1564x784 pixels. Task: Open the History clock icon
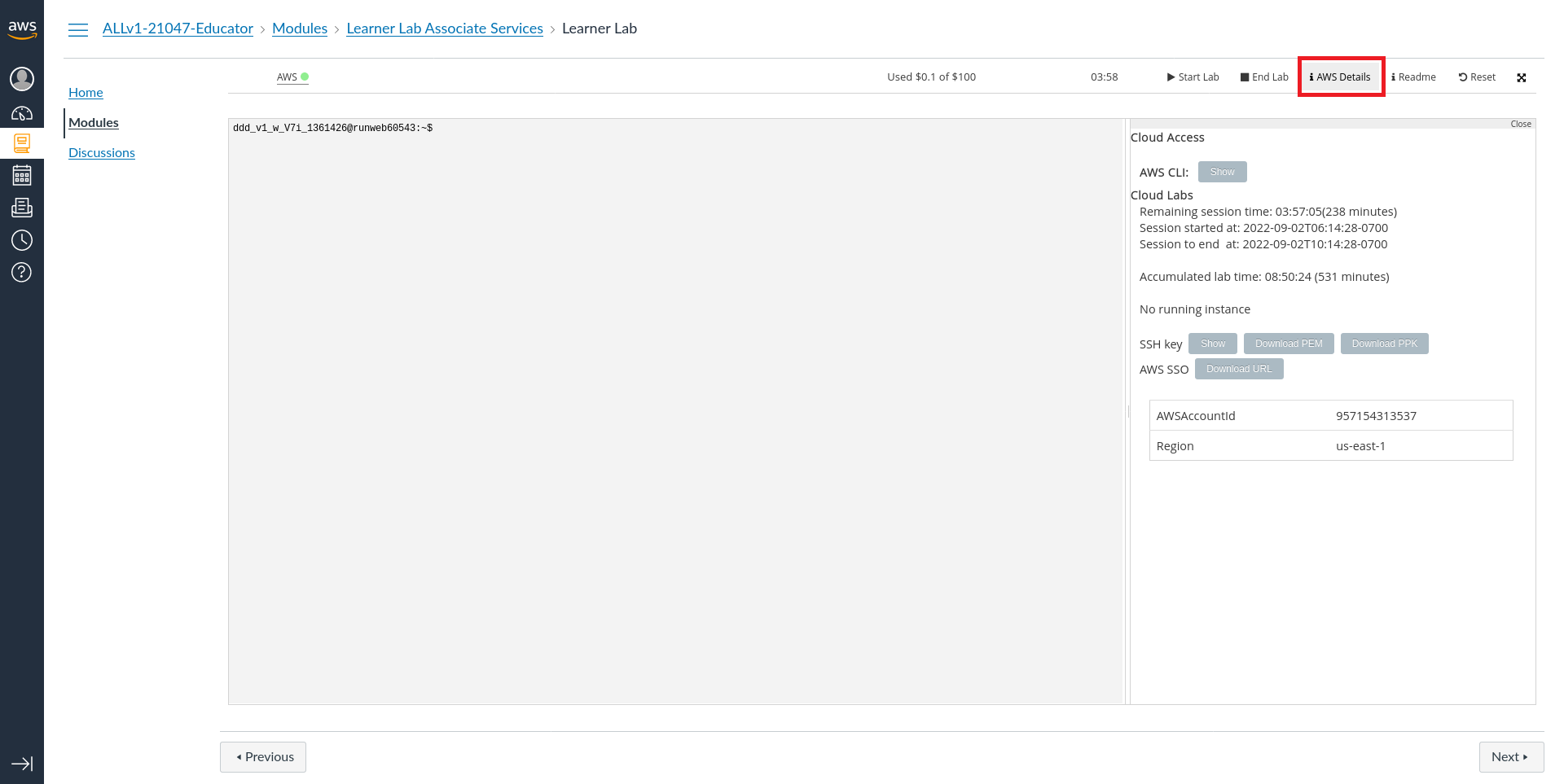(x=22, y=240)
